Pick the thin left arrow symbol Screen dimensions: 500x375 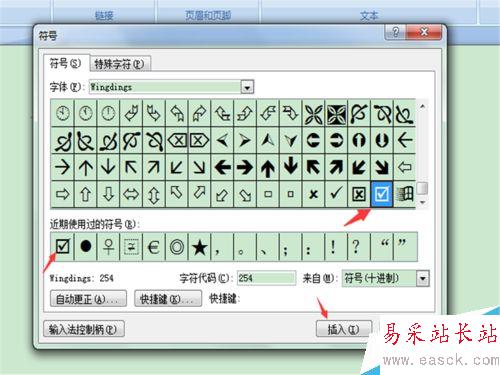tap(404, 140)
